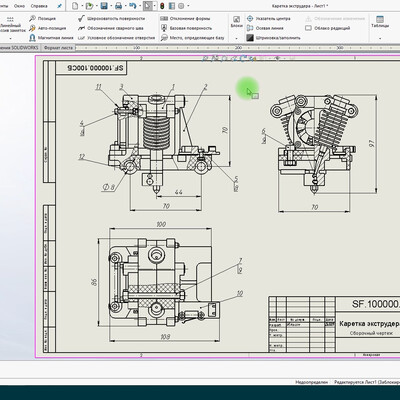The height and width of the screenshot is (400, 400).
Task: Click the Условное обозначение отверстия icon
Action: (81, 38)
